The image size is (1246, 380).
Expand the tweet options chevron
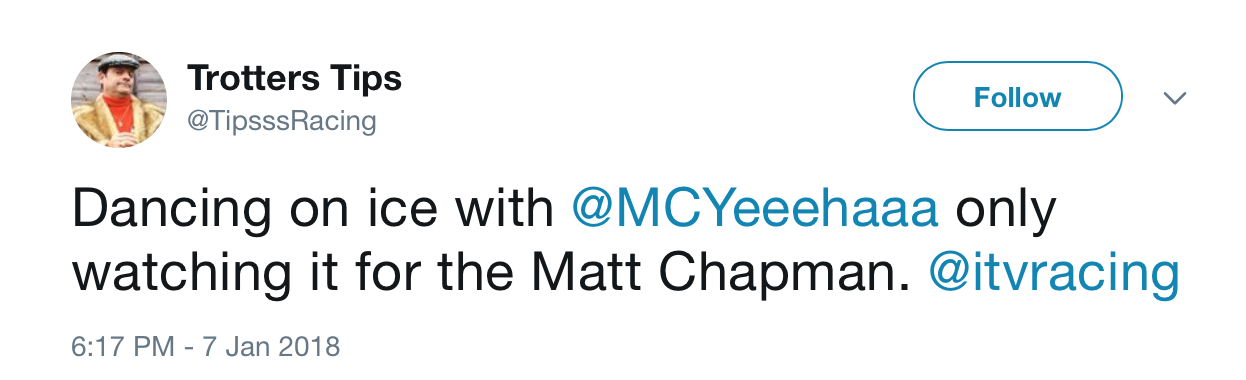pyautogui.click(x=1175, y=98)
